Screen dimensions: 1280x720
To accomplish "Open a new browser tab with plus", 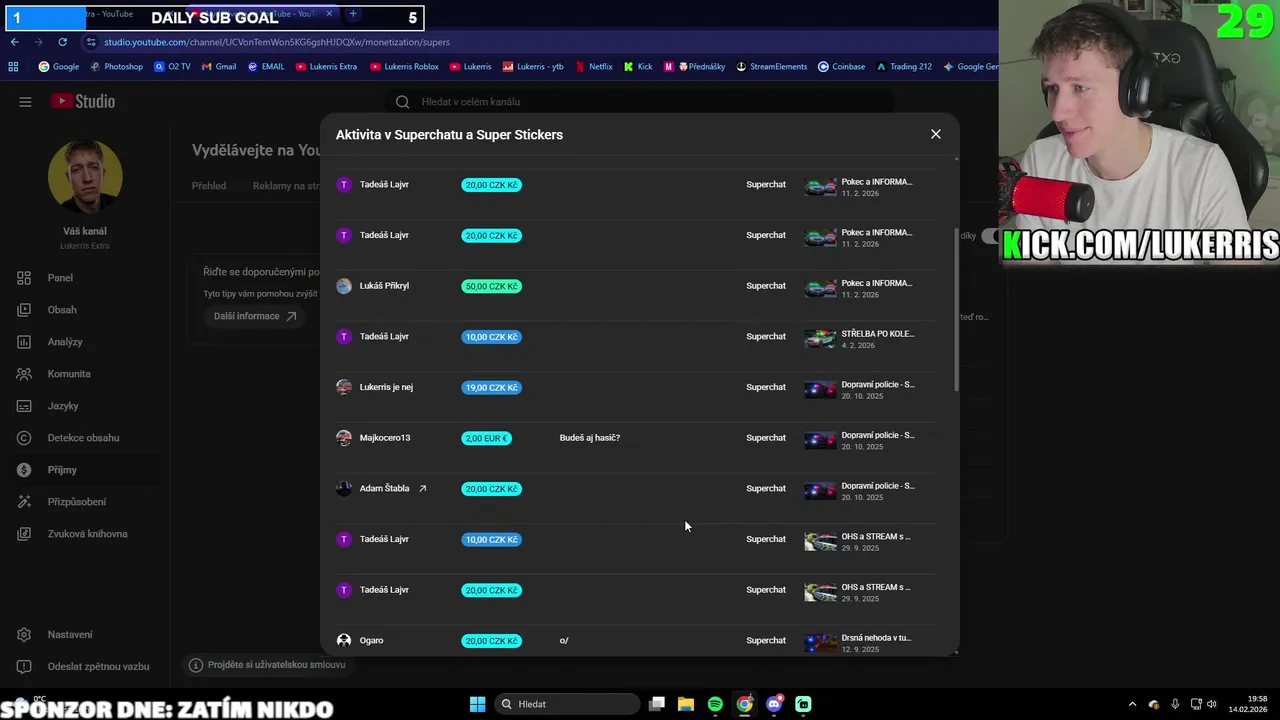I will (x=353, y=14).
